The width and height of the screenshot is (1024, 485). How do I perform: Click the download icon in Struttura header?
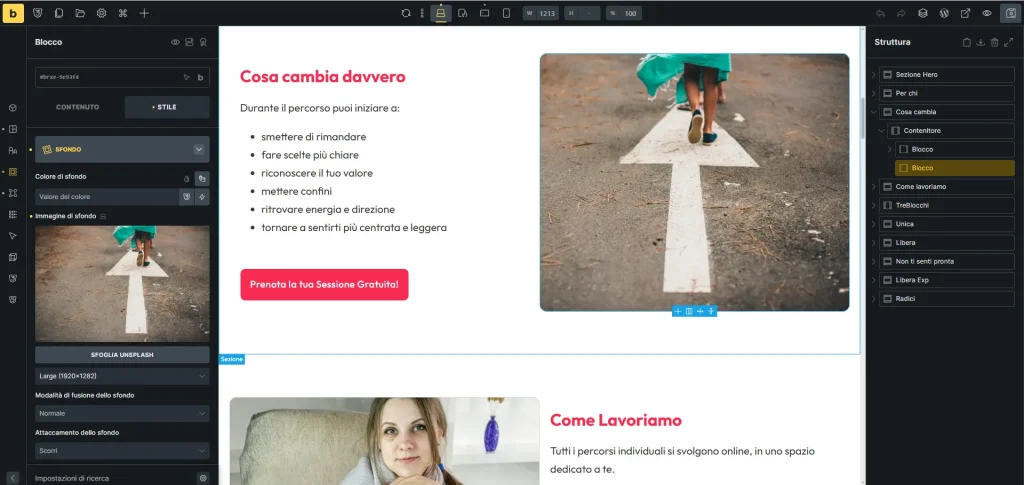(980, 42)
